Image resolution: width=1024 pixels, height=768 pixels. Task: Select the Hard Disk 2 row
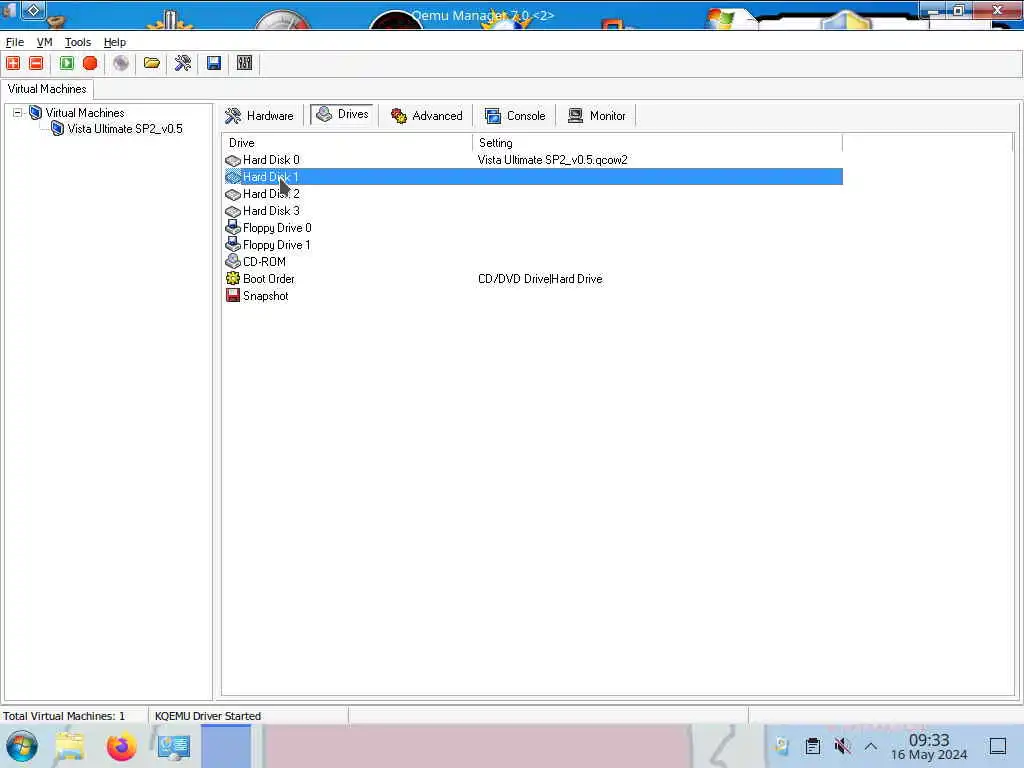533,194
